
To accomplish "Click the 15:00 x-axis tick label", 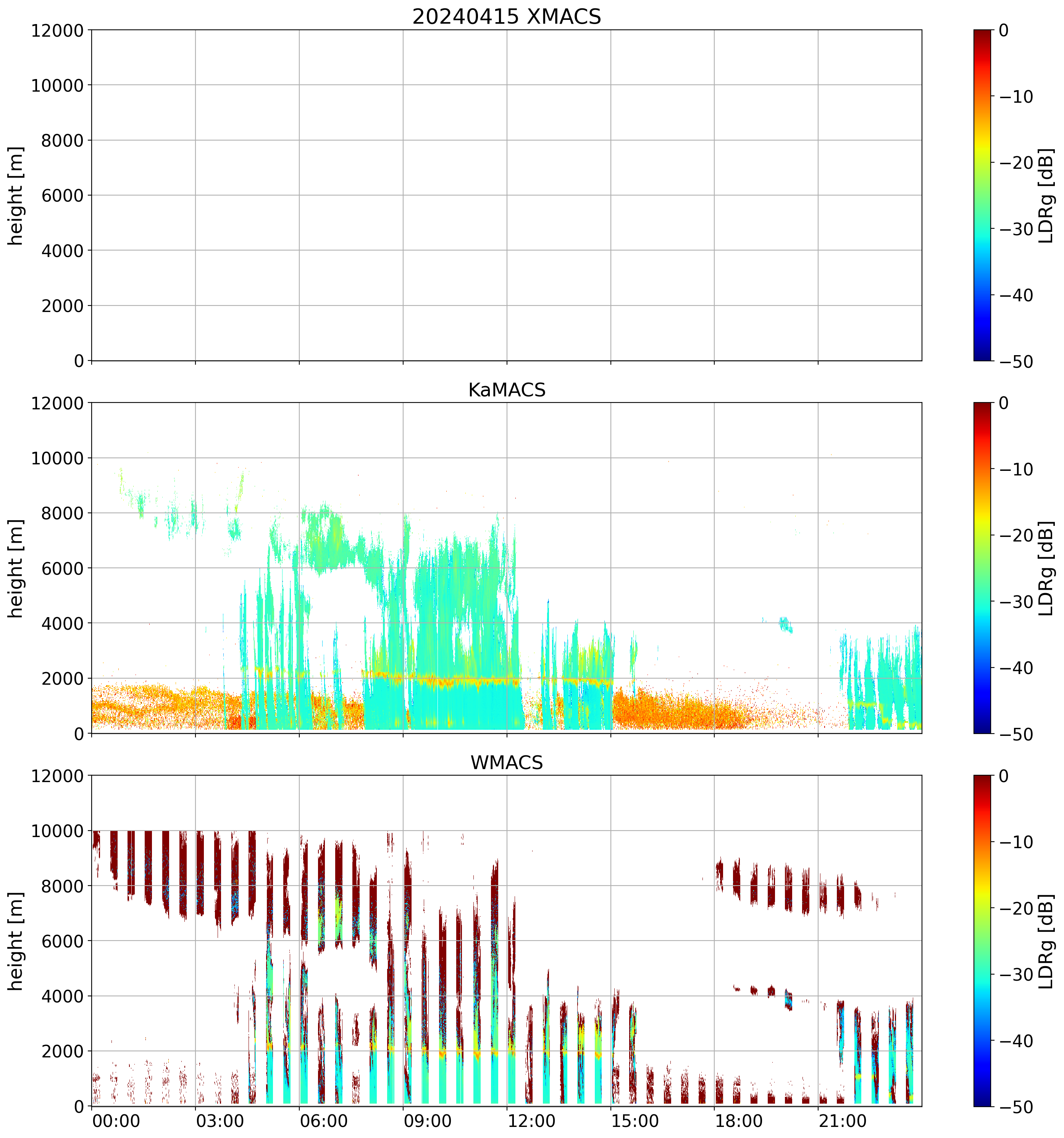I will [x=635, y=1121].
